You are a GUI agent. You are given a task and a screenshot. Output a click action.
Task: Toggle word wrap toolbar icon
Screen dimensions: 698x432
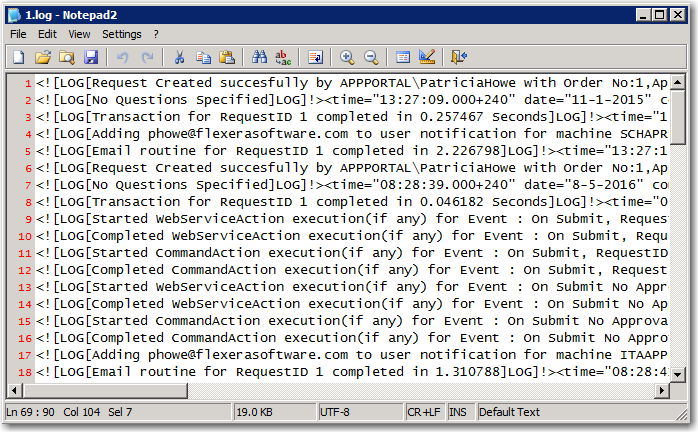pos(315,58)
